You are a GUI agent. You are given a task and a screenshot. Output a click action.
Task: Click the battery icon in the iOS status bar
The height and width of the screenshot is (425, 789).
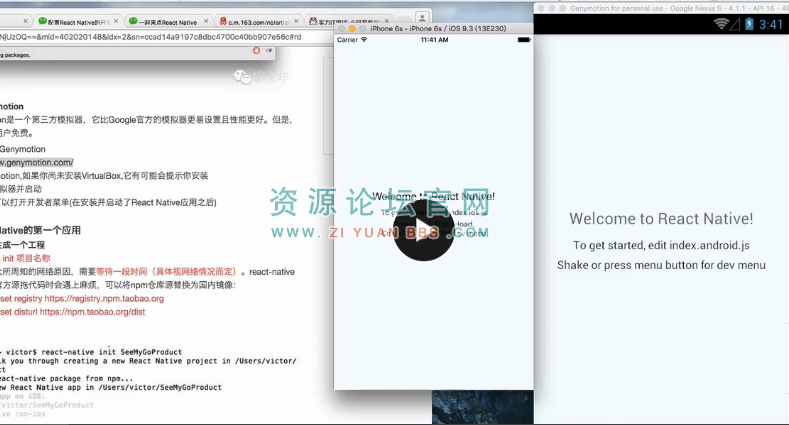(x=524, y=40)
